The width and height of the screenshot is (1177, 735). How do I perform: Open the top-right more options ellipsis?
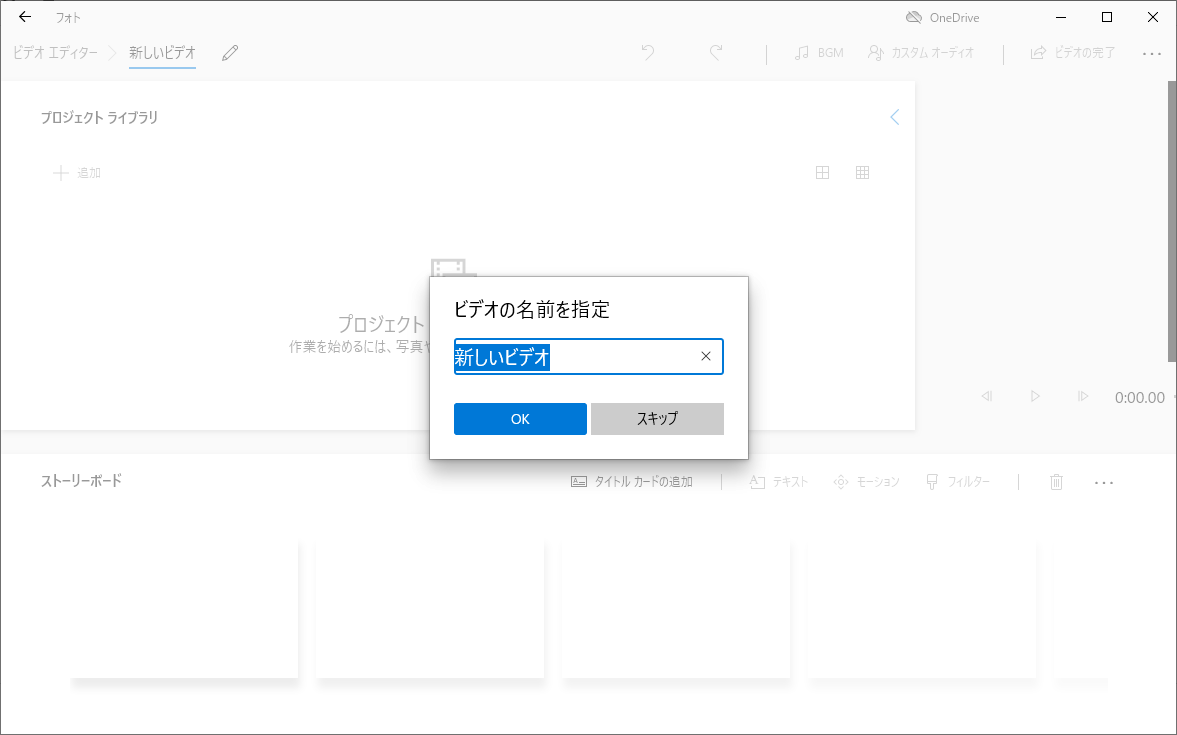click(1152, 53)
